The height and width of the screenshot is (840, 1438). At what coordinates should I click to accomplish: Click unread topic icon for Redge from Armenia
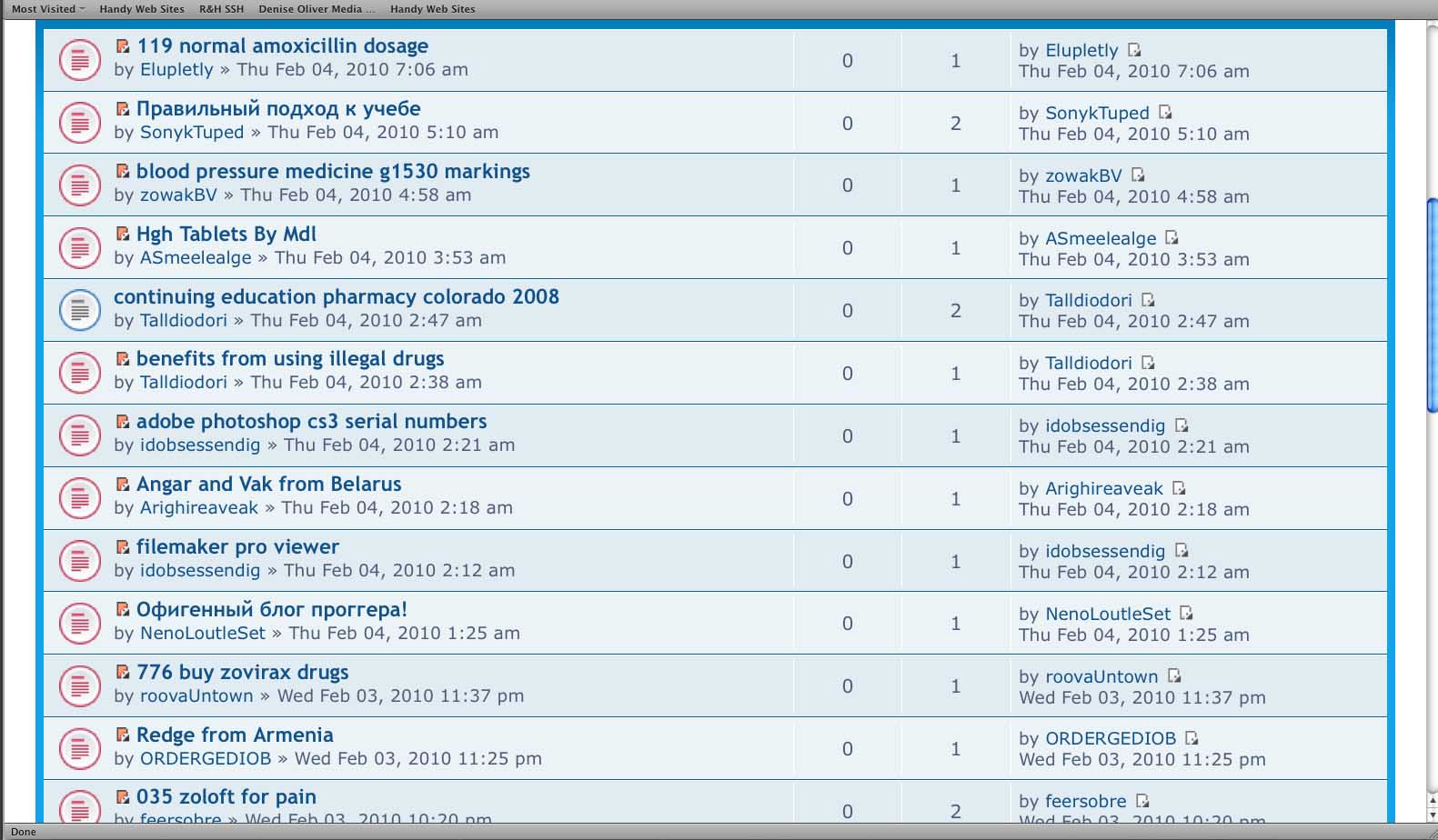pyautogui.click(x=80, y=748)
